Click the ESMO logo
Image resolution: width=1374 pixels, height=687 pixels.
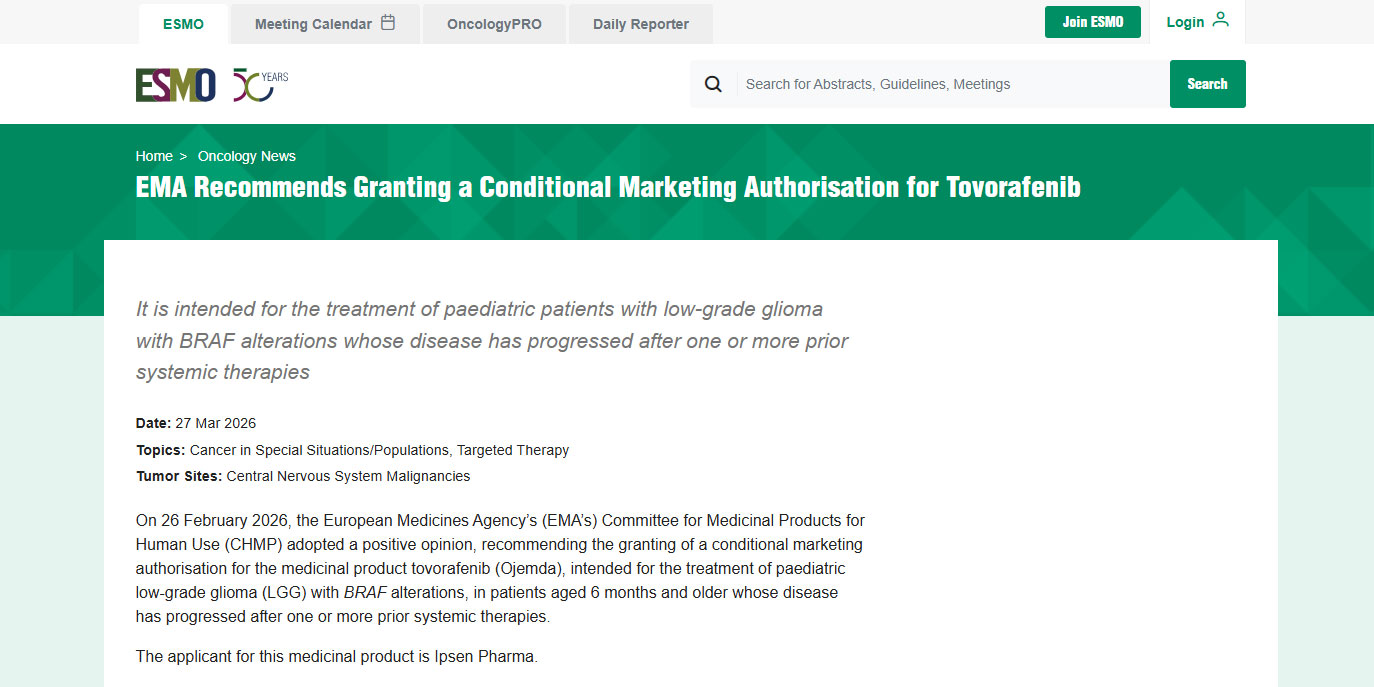point(176,85)
